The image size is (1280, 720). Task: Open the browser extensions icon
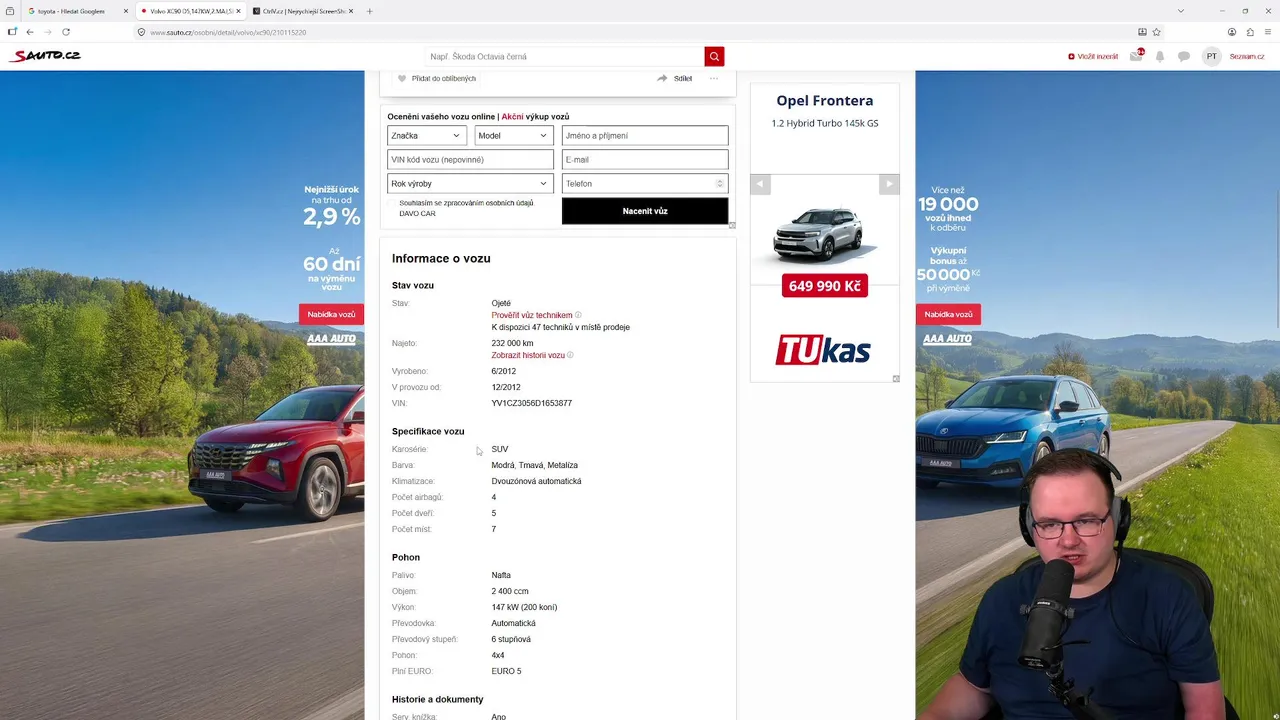[x=1250, y=32]
